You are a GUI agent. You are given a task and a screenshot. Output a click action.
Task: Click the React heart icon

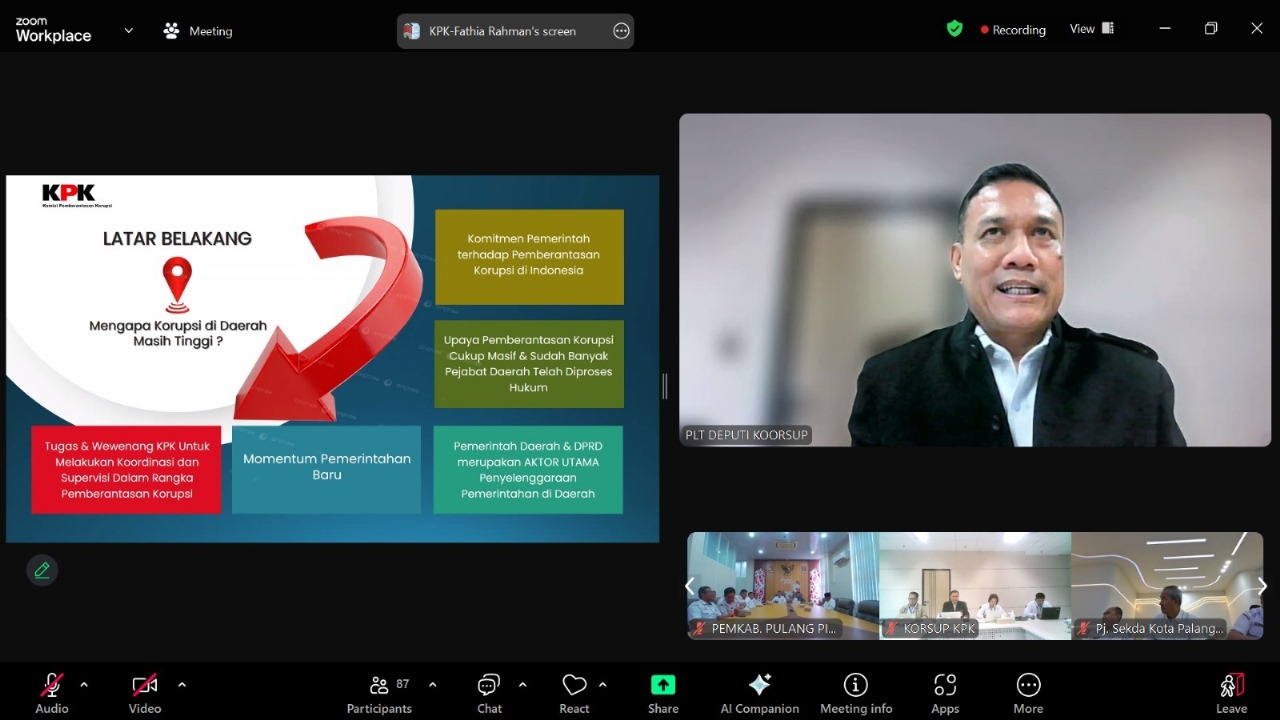(x=574, y=685)
